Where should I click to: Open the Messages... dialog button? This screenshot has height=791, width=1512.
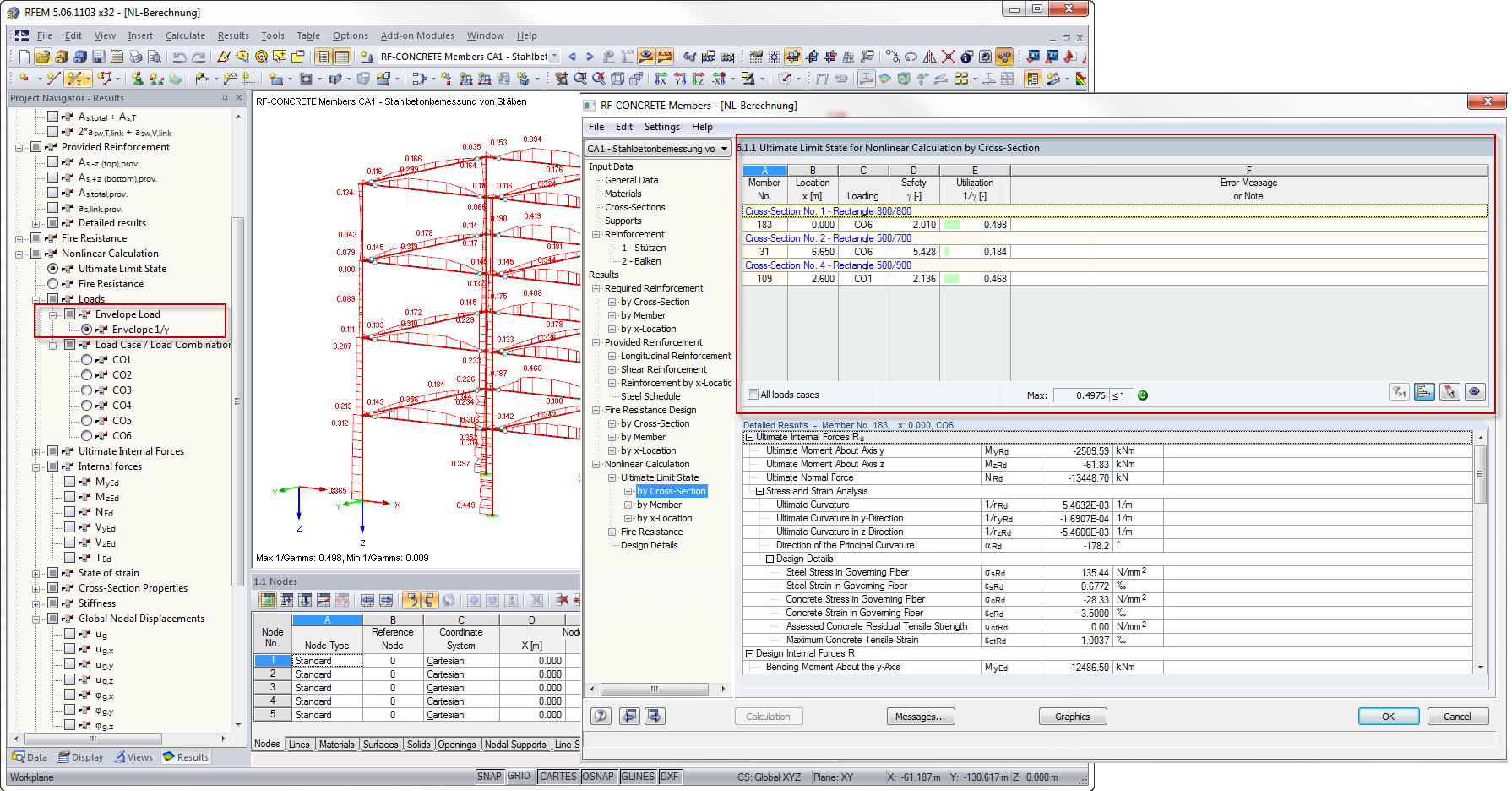pyautogui.click(x=920, y=717)
